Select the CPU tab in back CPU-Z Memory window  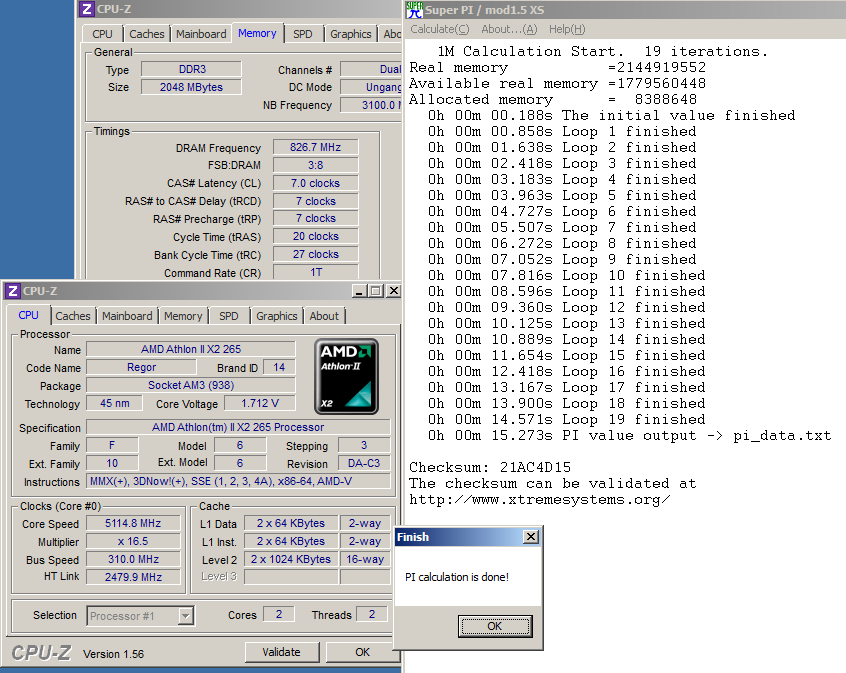point(103,34)
